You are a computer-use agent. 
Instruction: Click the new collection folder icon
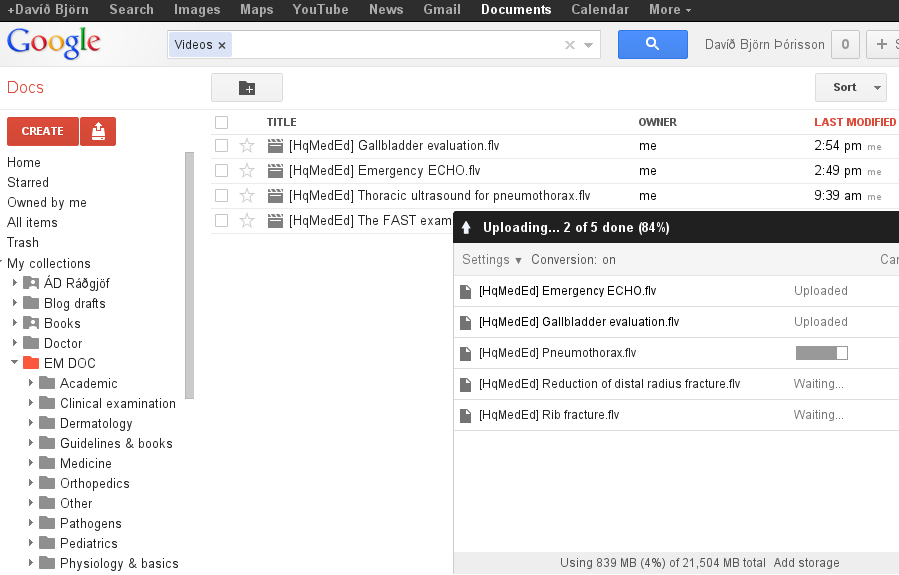[247, 88]
